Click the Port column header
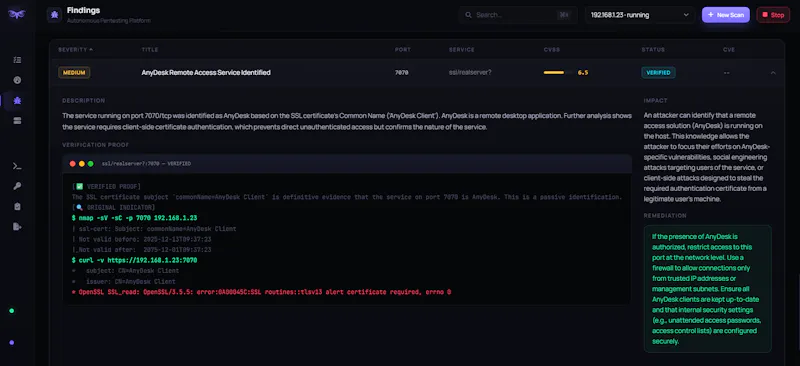 pos(403,50)
